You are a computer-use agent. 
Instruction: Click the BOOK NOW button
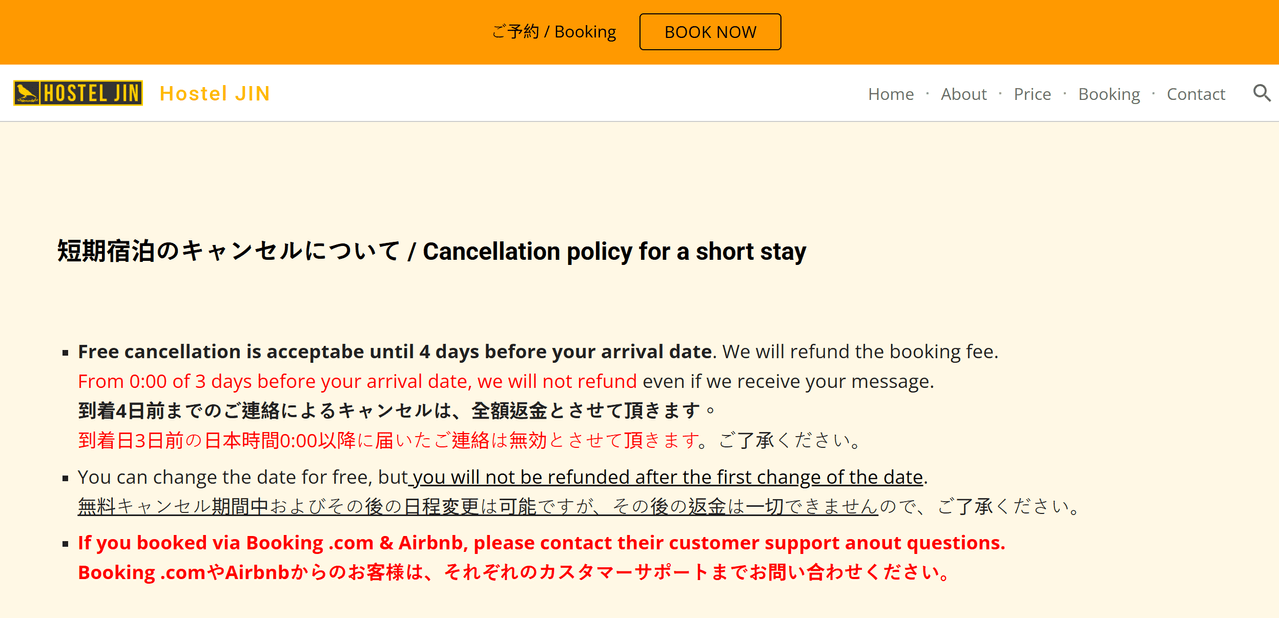click(710, 32)
